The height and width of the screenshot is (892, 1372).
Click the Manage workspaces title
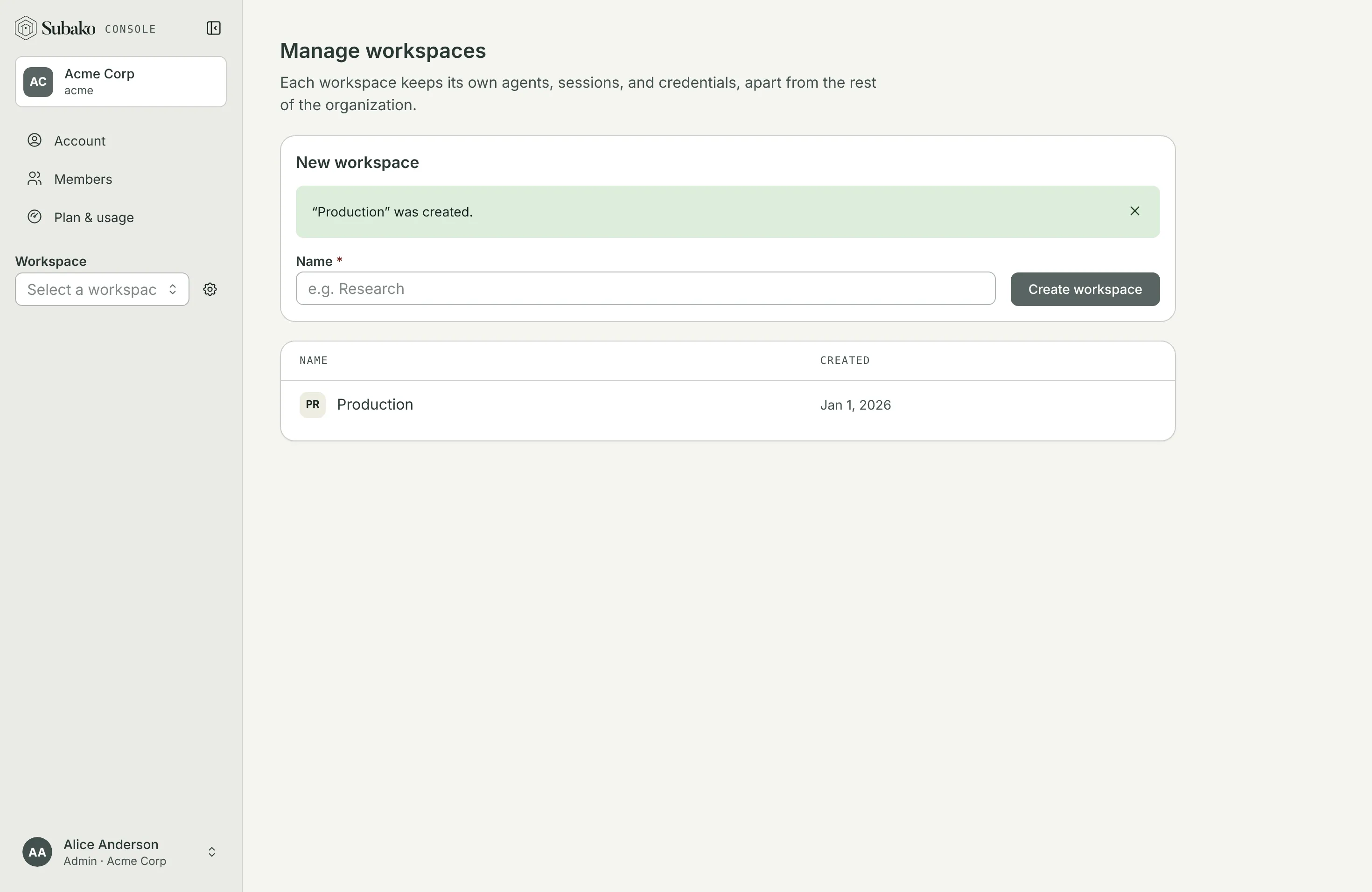[x=383, y=51]
